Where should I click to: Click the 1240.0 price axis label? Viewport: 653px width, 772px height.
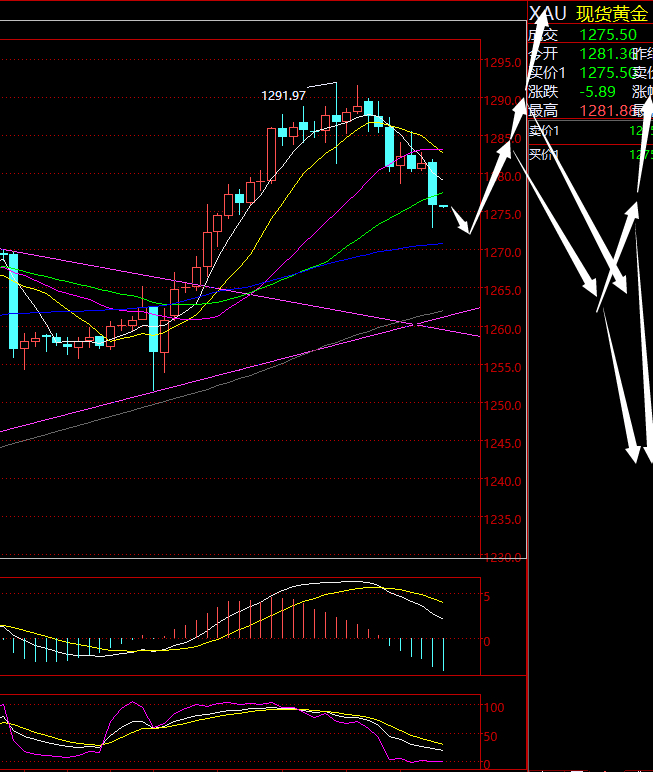point(502,481)
